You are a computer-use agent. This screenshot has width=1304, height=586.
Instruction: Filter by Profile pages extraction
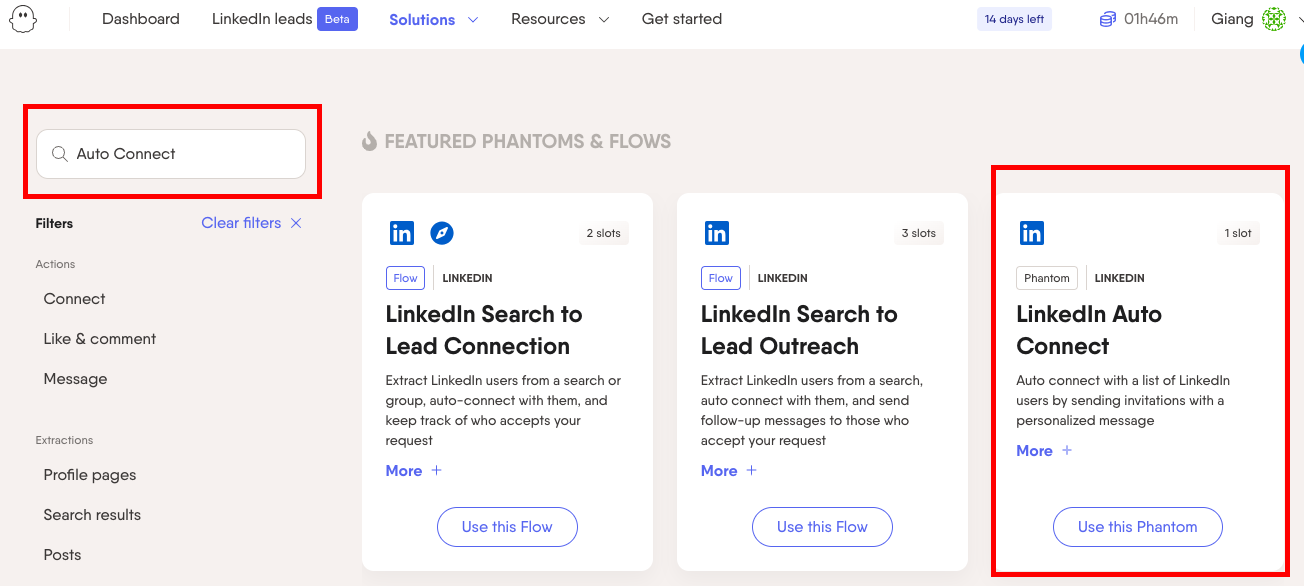(x=90, y=475)
